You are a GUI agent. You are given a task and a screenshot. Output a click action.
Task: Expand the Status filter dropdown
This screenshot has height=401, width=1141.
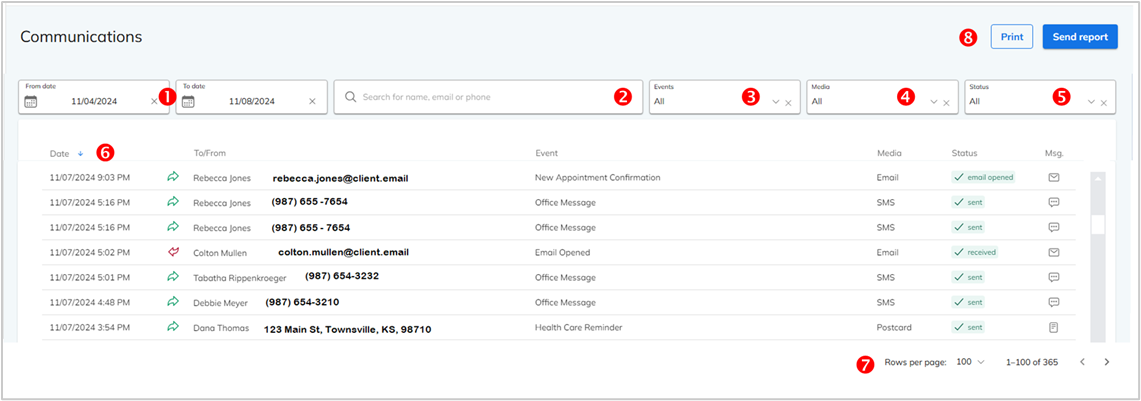pyautogui.click(x=1091, y=102)
